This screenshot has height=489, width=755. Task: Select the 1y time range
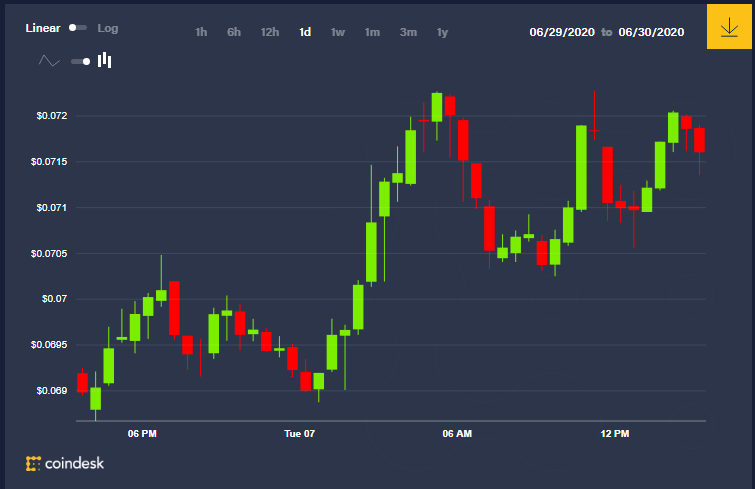coord(442,32)
